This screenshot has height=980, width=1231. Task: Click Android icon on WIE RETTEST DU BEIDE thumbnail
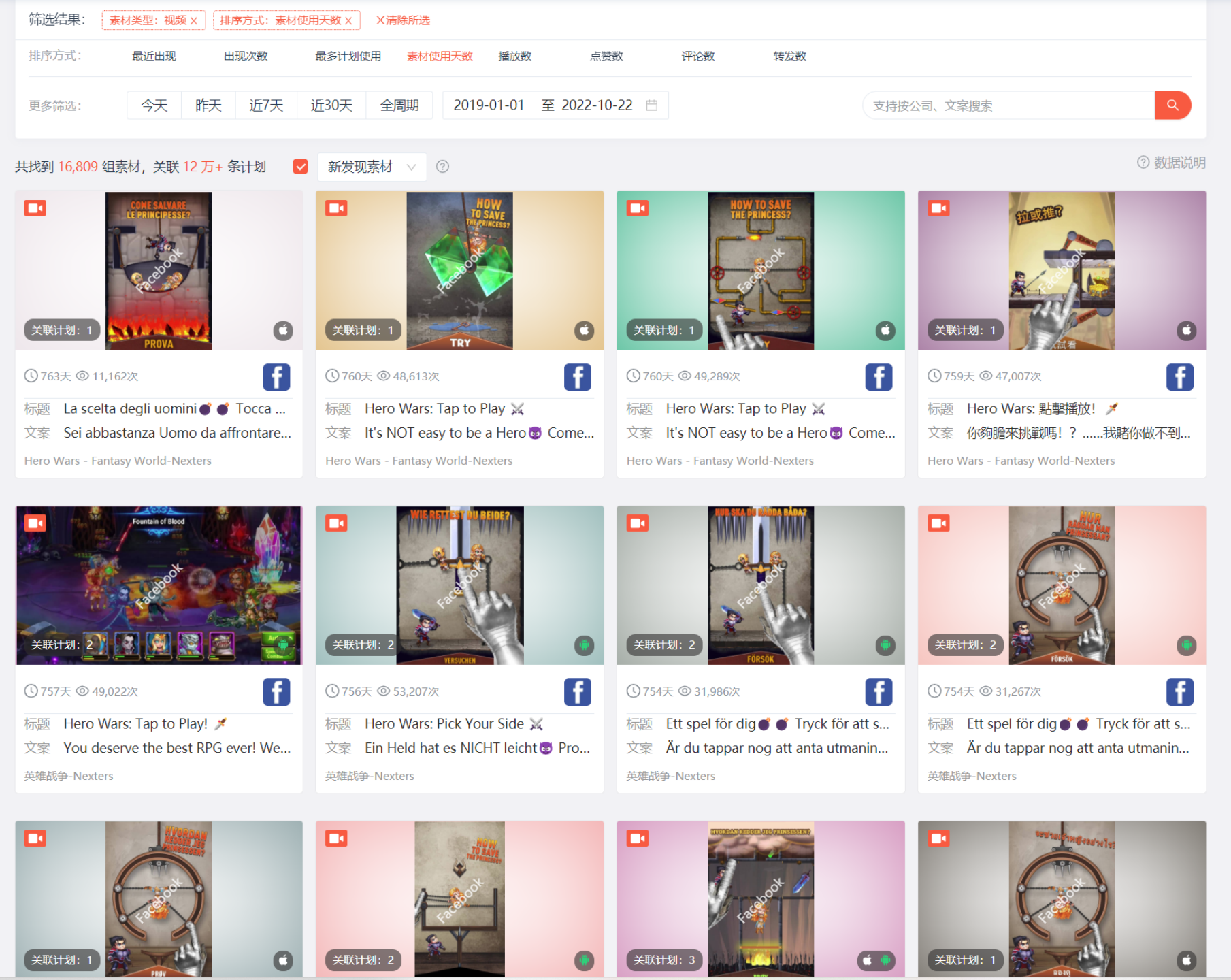point(584,645)
